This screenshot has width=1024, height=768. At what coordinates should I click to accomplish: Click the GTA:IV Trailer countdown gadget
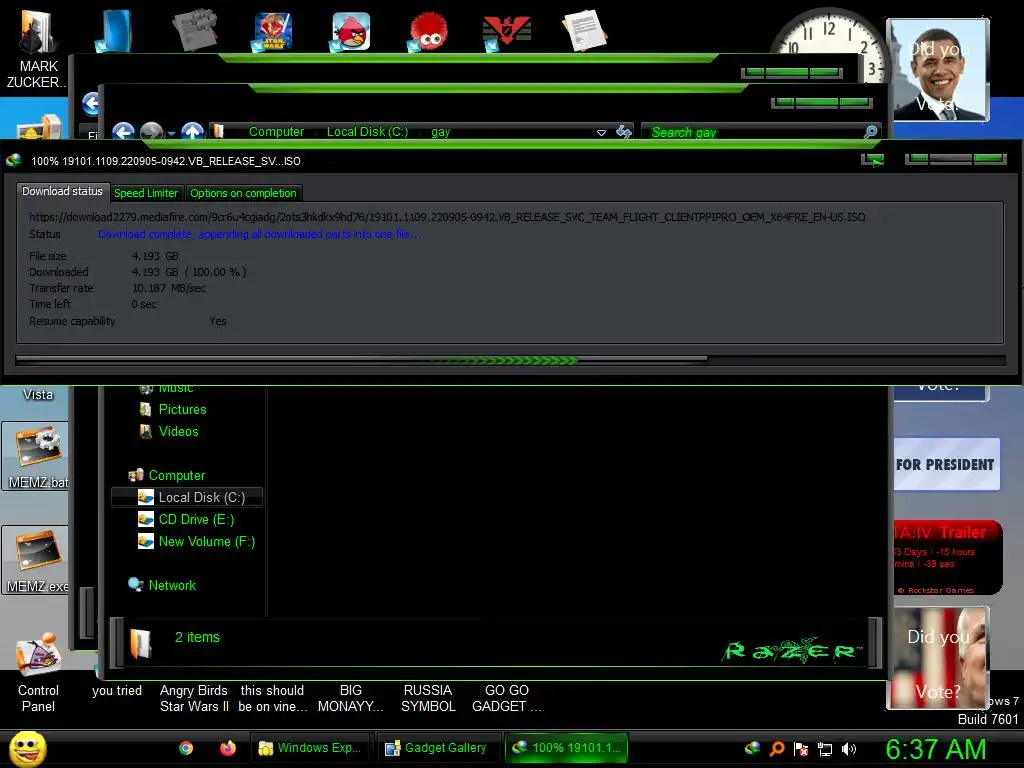tap(947, 558)
